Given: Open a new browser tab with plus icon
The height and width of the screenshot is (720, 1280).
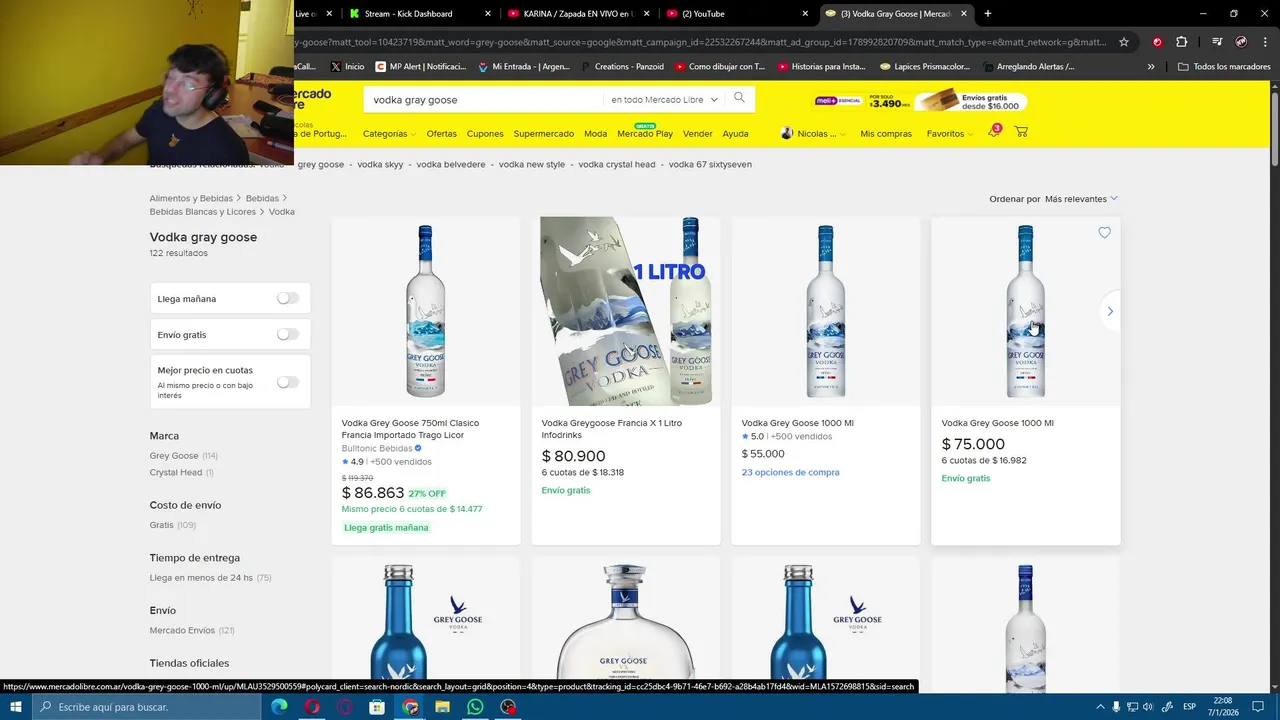Looking at the screenshot, I should 988,14.
